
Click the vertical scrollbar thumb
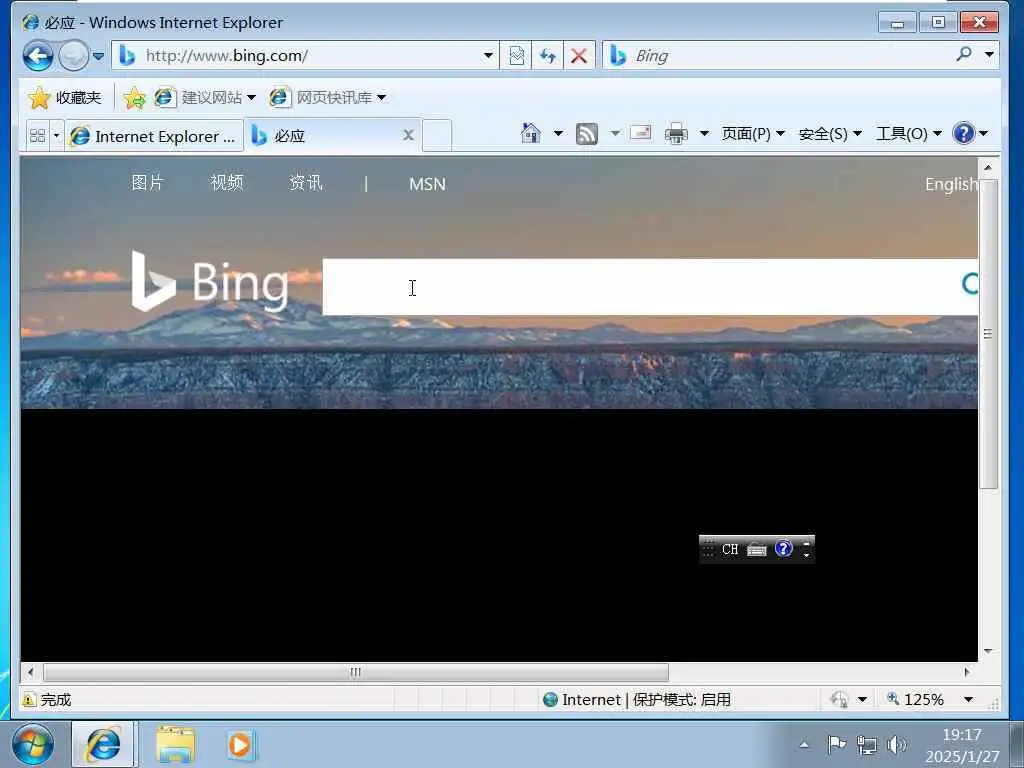pos(988,333)
